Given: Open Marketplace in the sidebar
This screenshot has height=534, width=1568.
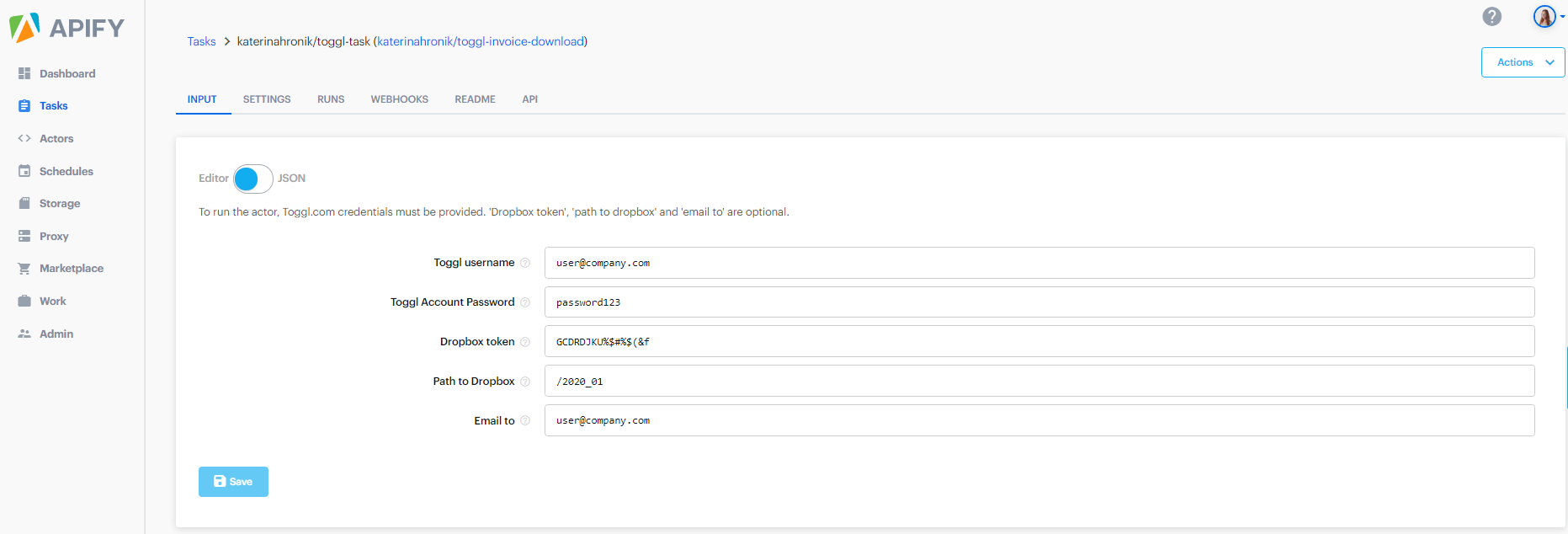Looking at the screenshot, I should [x=72, y=269].
